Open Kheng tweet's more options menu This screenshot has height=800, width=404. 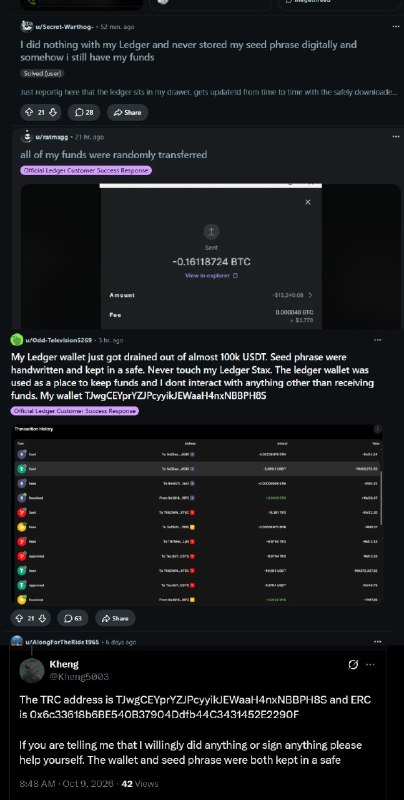click(371, 665)
